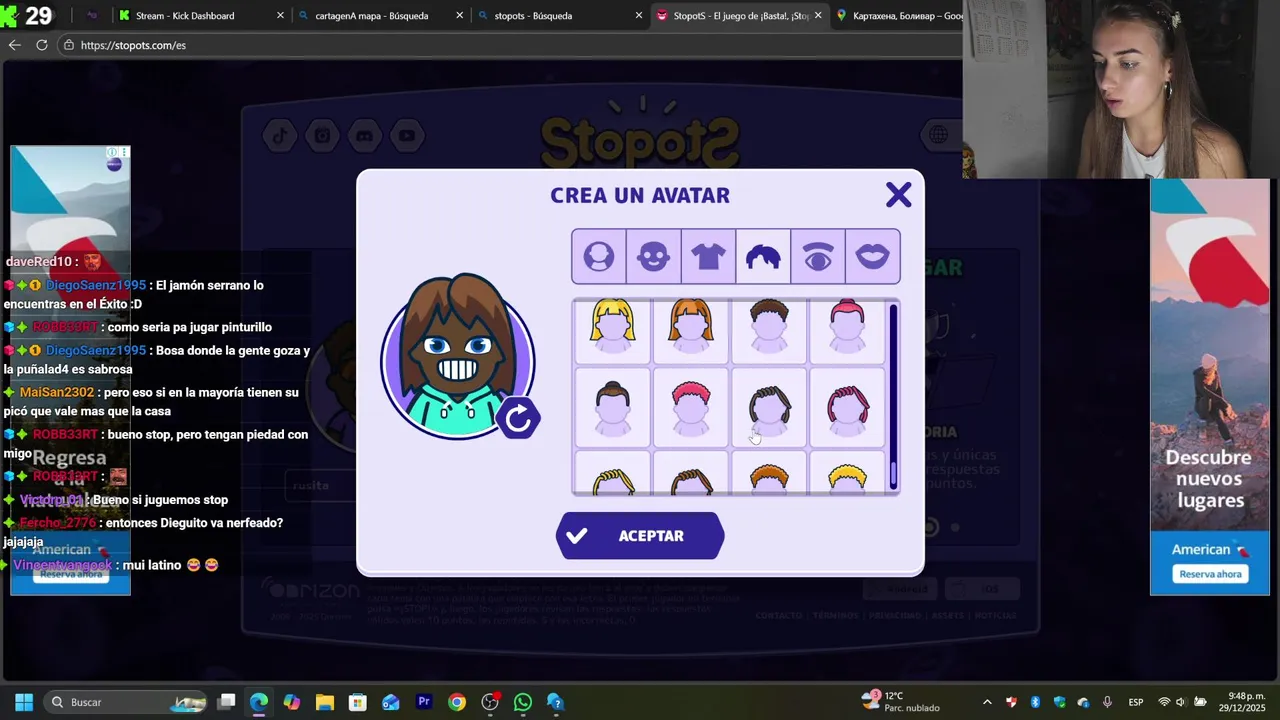
Task: Select the short pink curly hairstyle
Action: (x=691, y=408)
